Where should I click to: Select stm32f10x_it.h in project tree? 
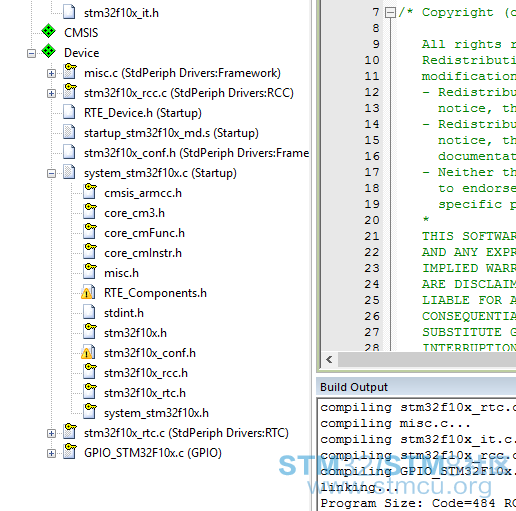[121, 13]
